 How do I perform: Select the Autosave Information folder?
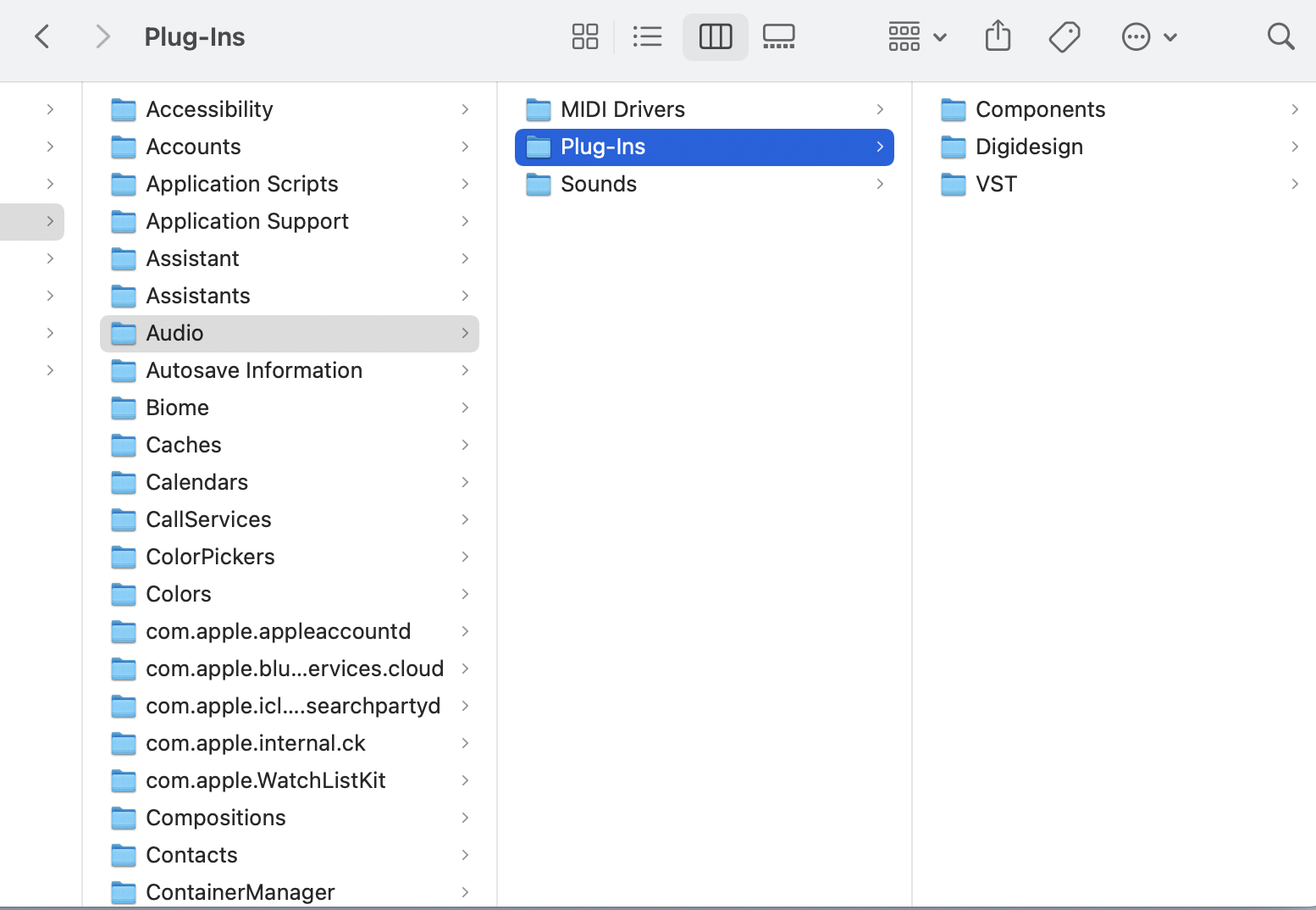pos(290,370)
